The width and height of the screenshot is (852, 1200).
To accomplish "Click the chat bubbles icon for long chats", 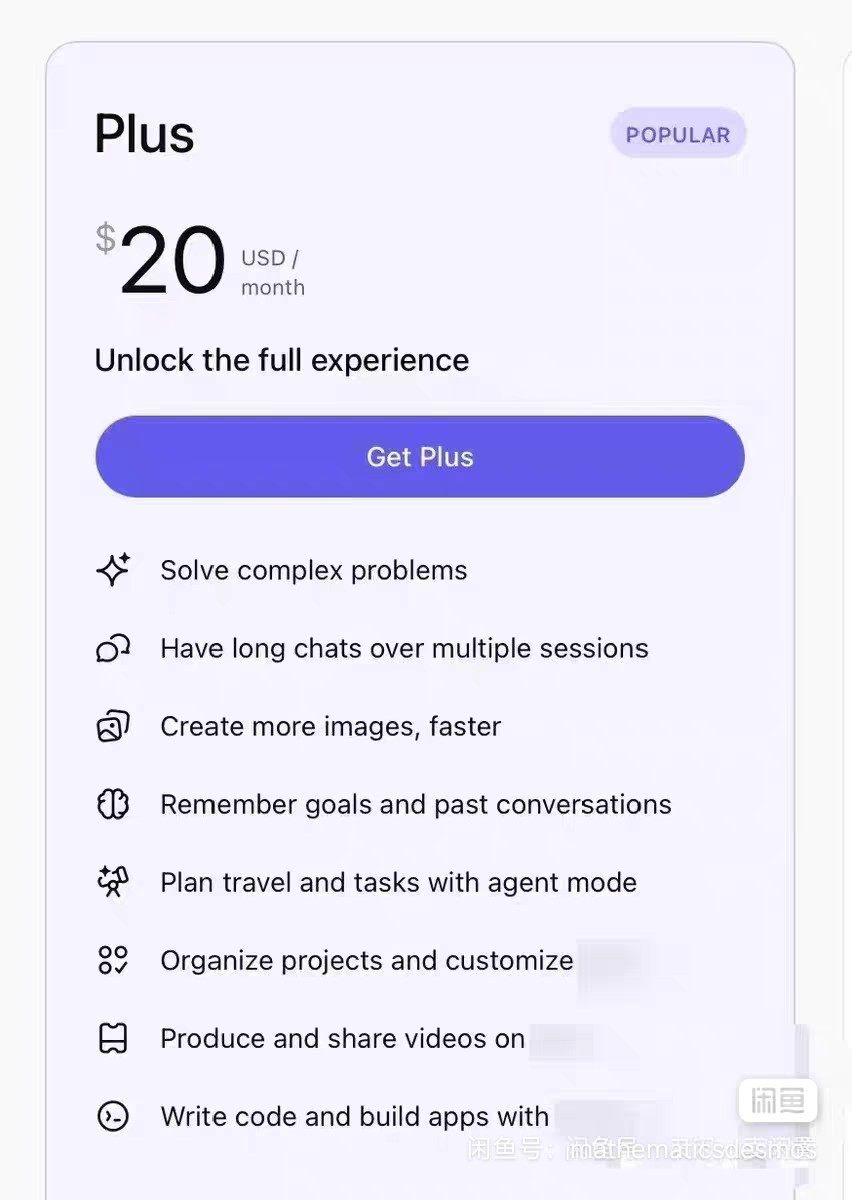I will pyautogui.click(x=113, y=649).
